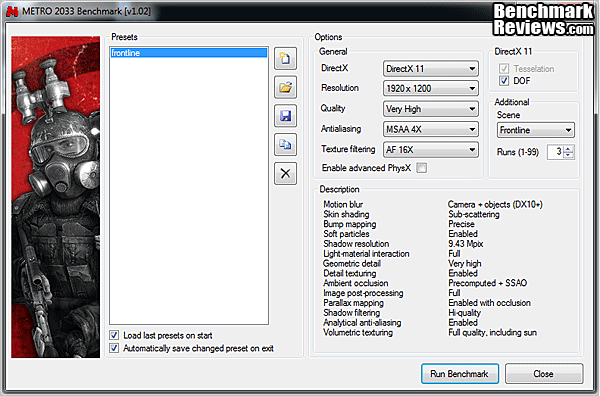Click the 'Sub-scattering' value text
Screen dimensions: 600x396
(x=474, y=214)
